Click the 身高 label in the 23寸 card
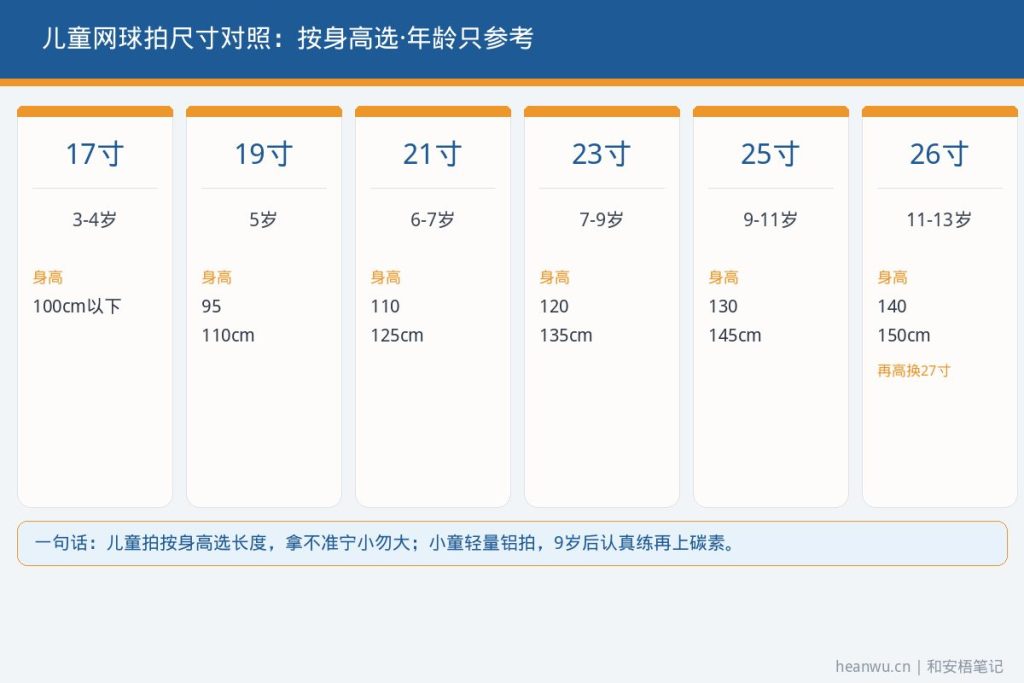This screenshot has height=683, width=1024. point(554,278)
